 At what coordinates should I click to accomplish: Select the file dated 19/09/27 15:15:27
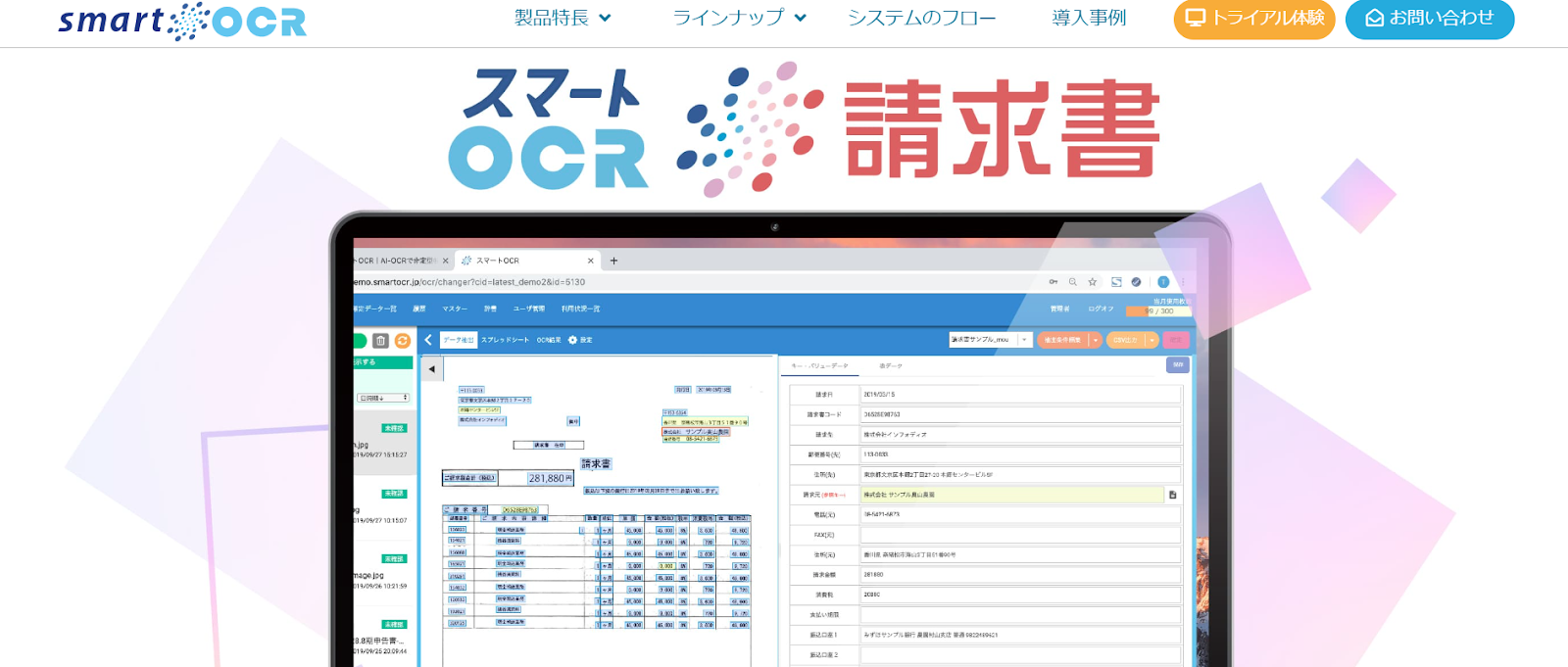click(x=383, y=443)
